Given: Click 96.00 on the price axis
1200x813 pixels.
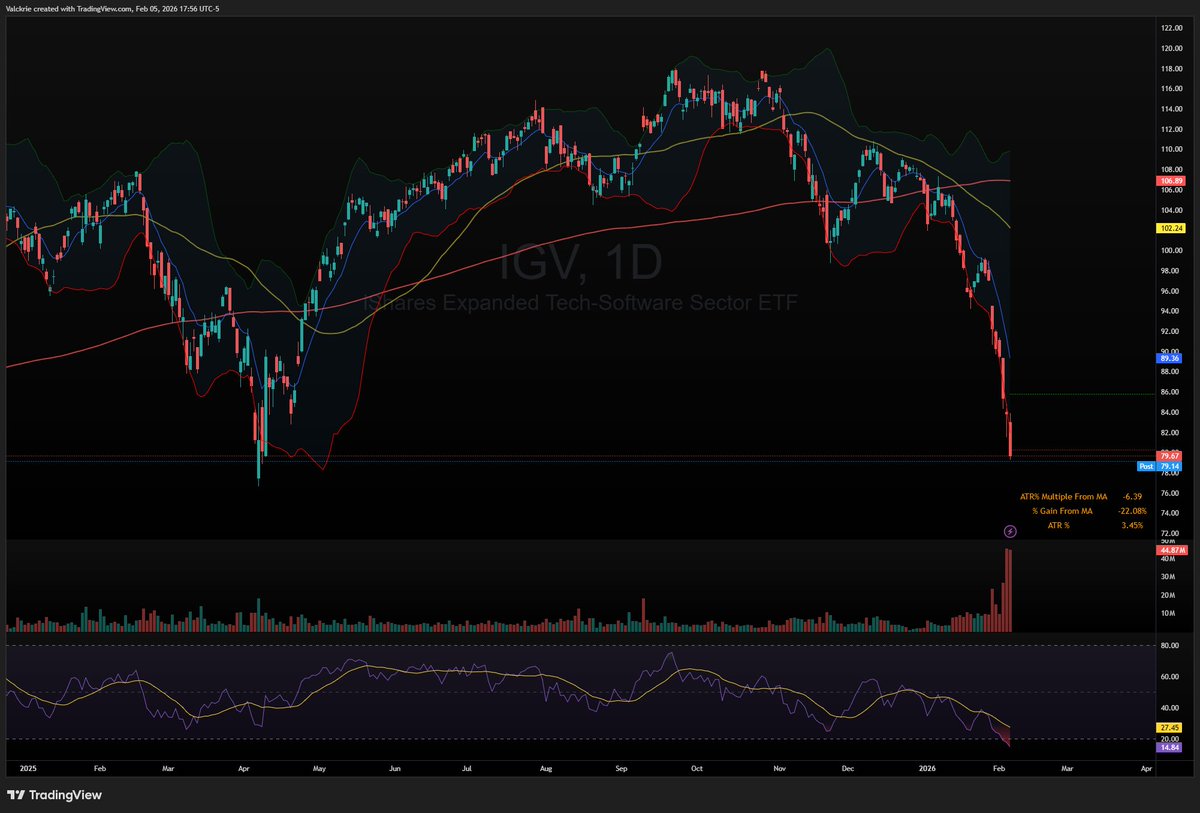Looking at the screenshot, I should point(1171,291).
